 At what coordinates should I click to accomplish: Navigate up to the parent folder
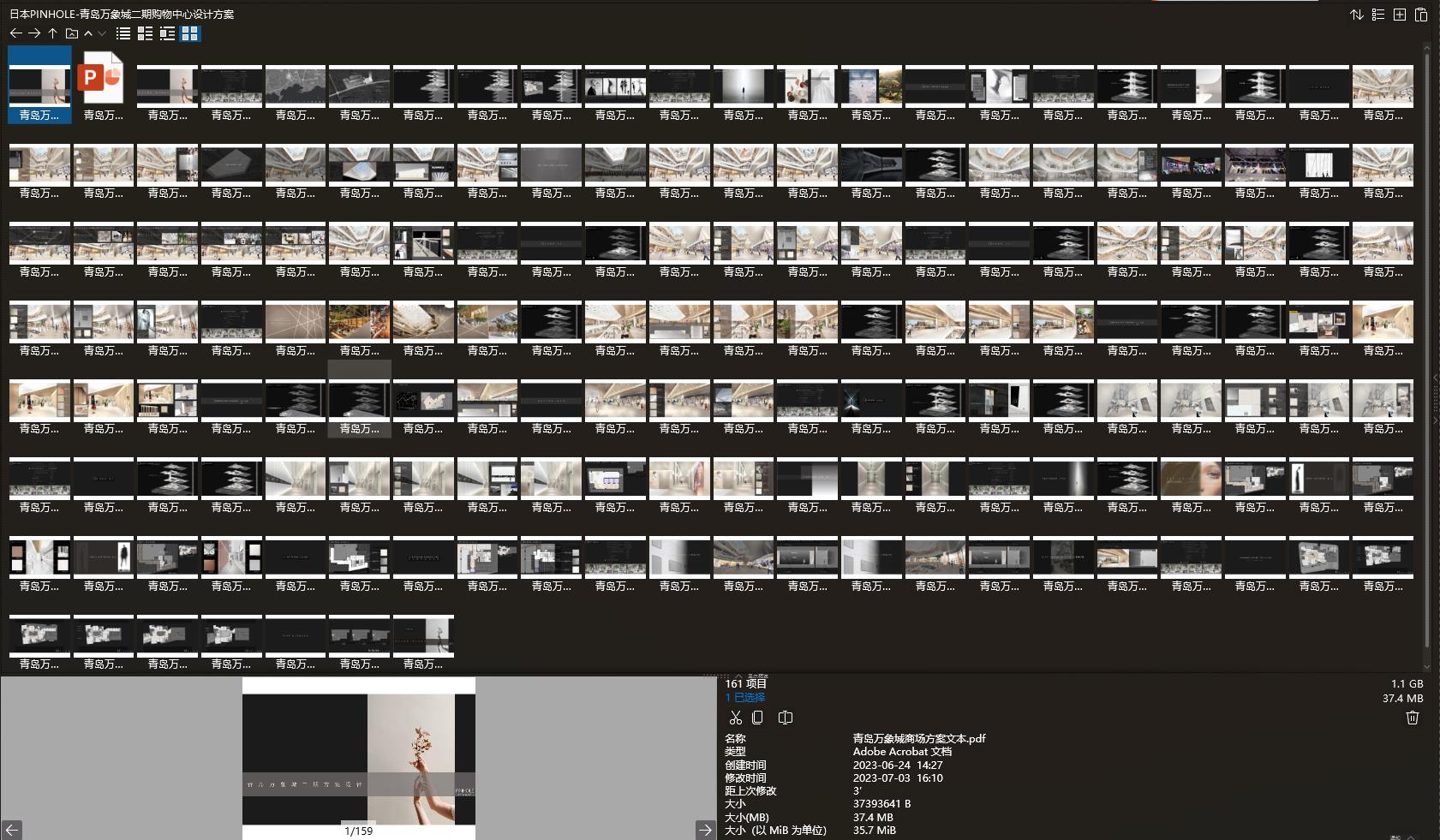52,33
